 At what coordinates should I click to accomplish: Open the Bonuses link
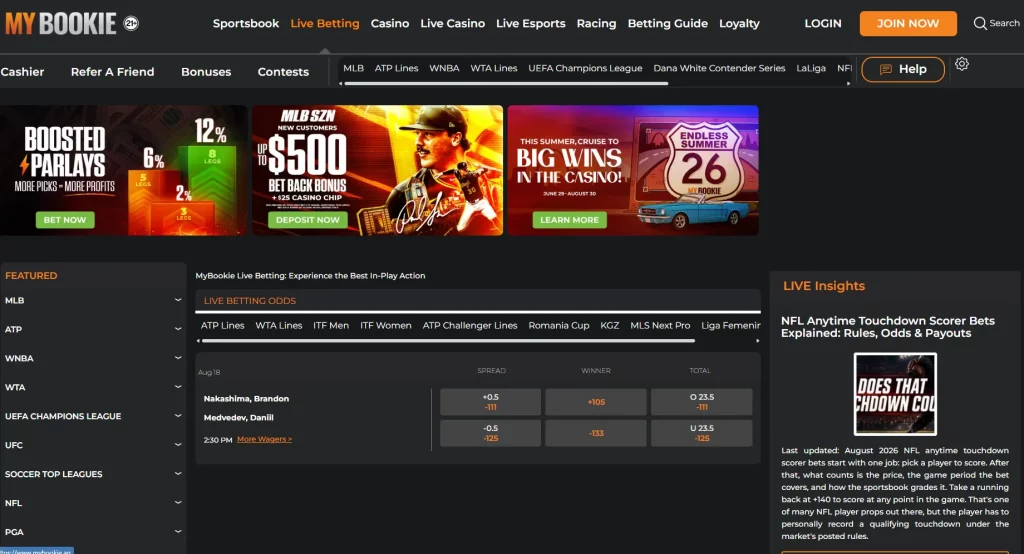206,72
